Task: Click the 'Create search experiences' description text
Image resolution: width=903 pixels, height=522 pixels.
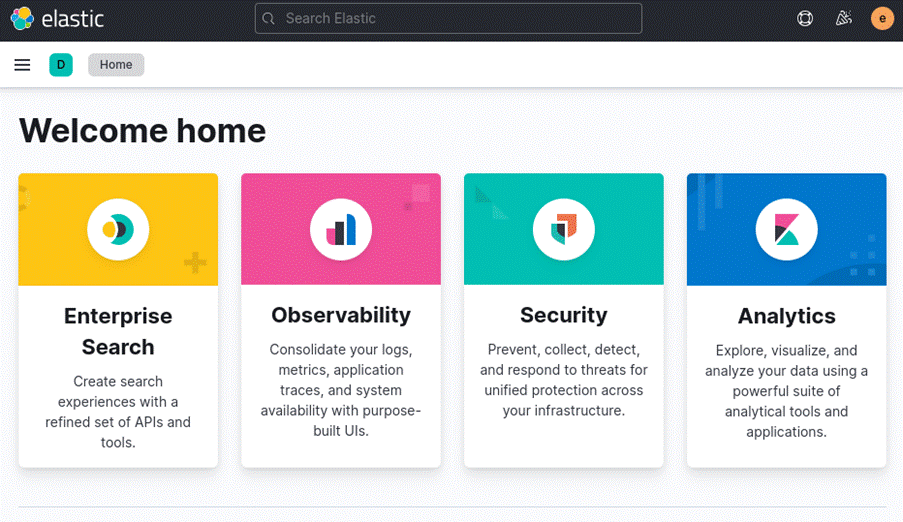Action: pyautogui.click(x=118, y=412)
